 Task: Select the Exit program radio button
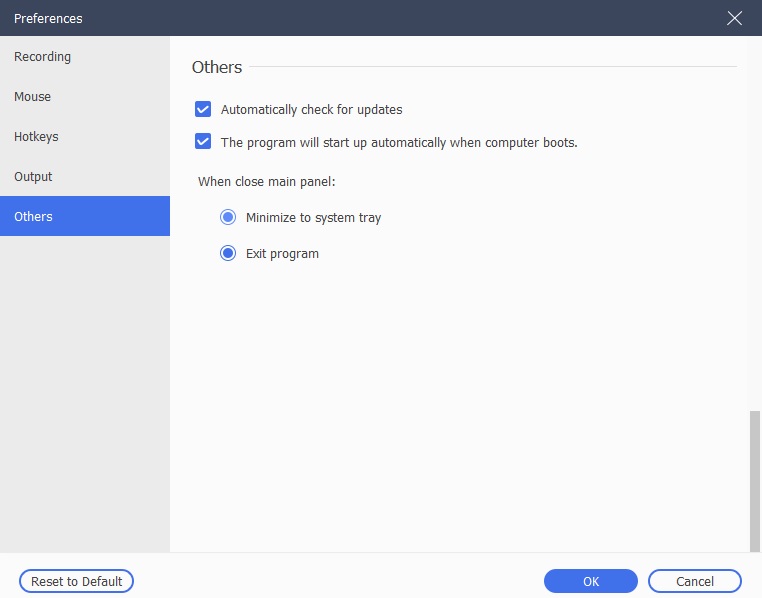[228, 253]
